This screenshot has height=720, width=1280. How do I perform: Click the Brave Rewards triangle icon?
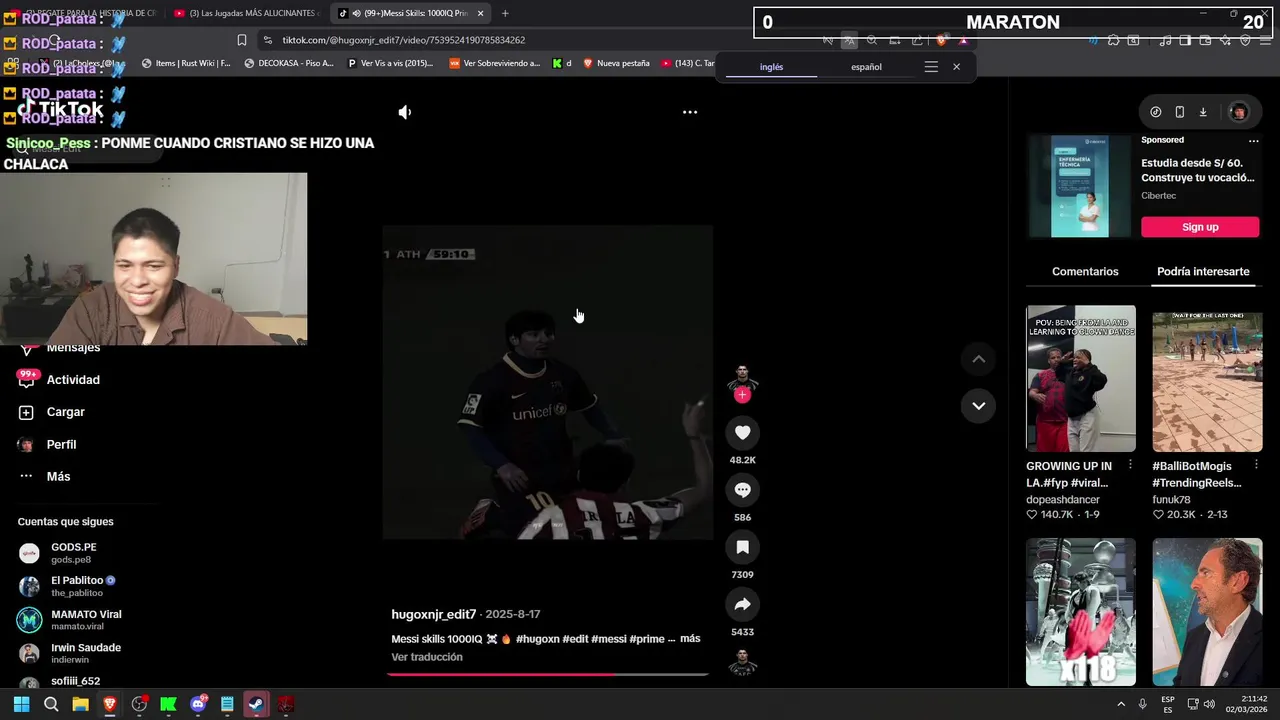coord(963,40)
